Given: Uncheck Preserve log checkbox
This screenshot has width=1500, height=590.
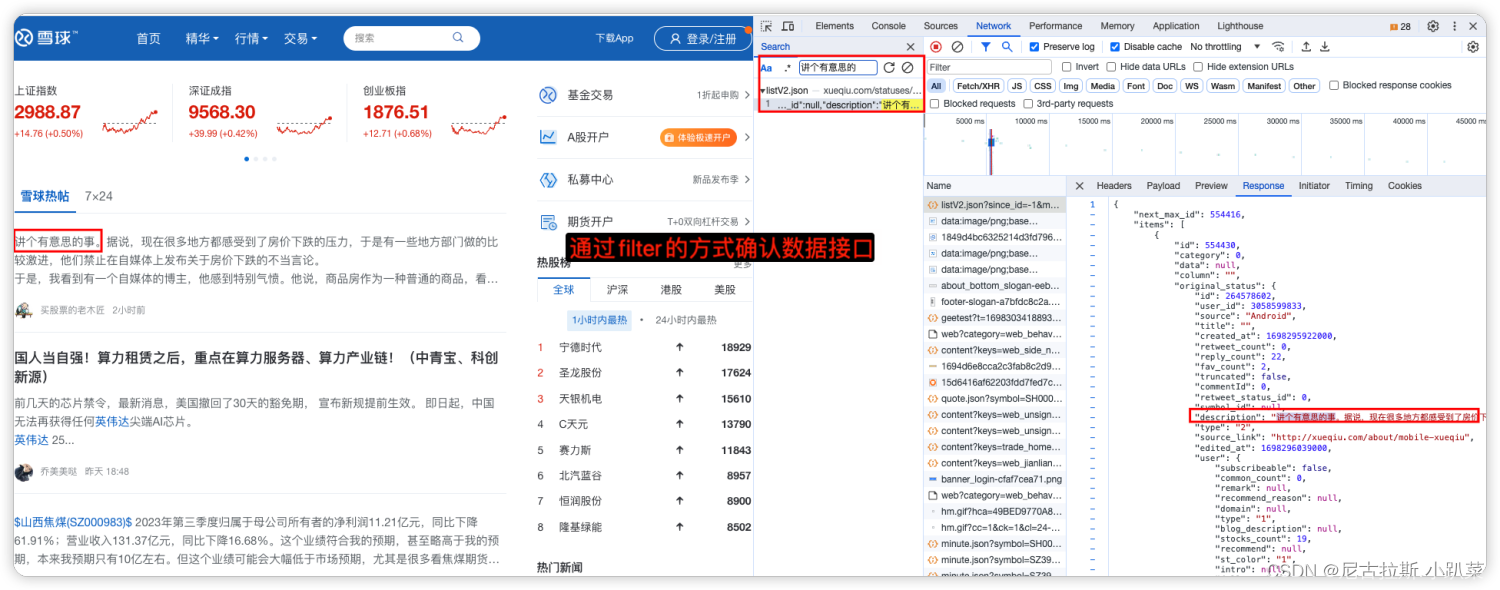Looking at the screenshot, I should (1034, 47).
